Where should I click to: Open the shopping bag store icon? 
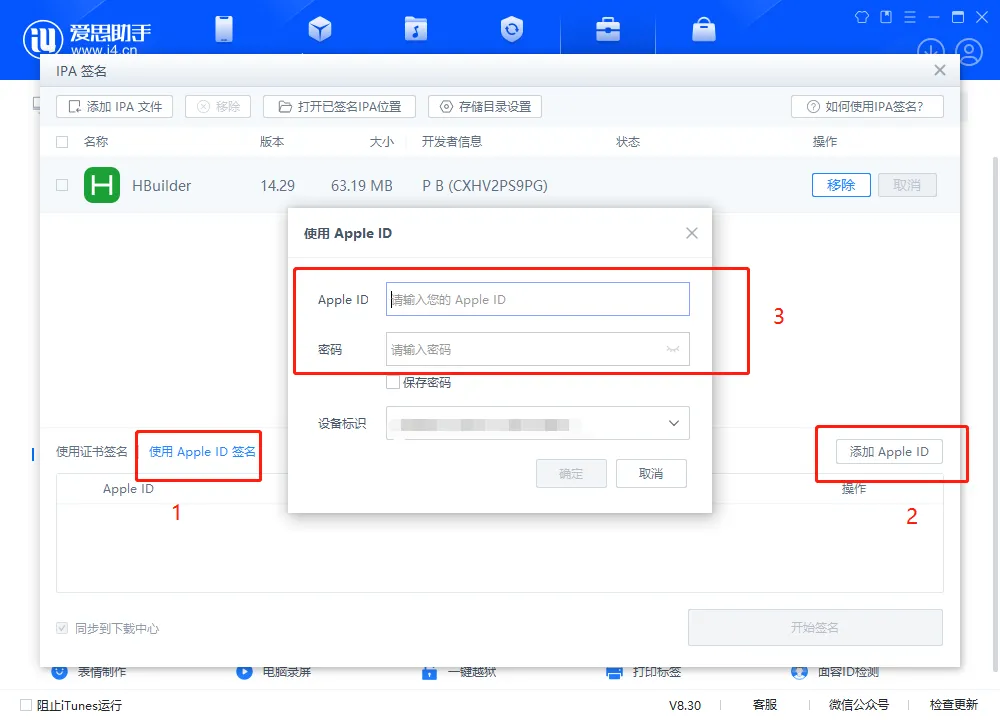703,29
